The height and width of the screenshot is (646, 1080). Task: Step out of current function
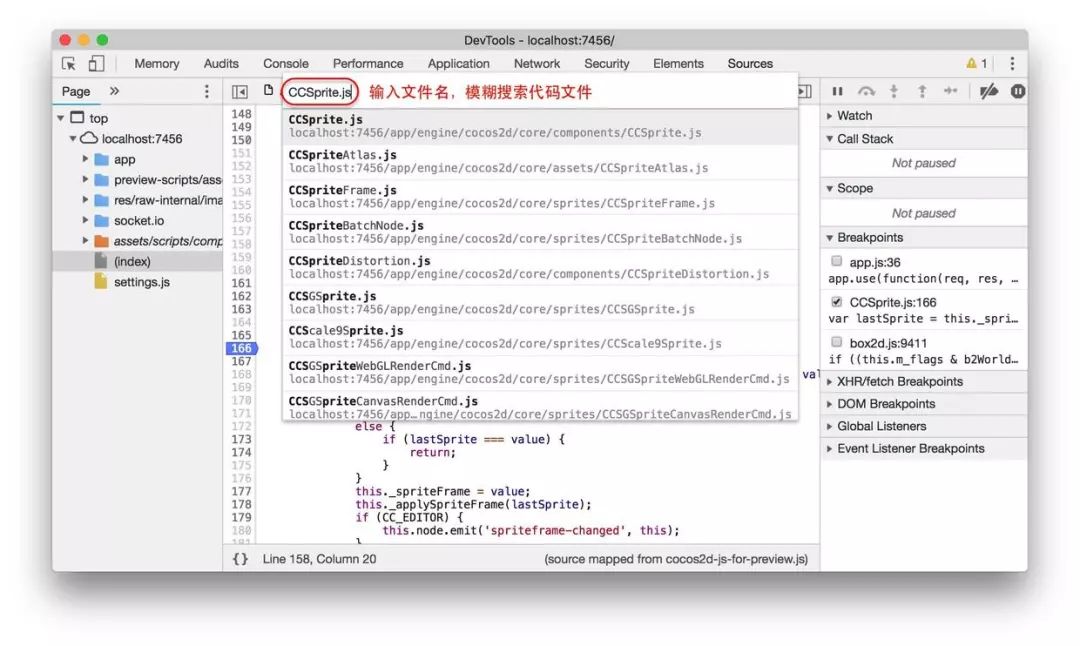922,91
